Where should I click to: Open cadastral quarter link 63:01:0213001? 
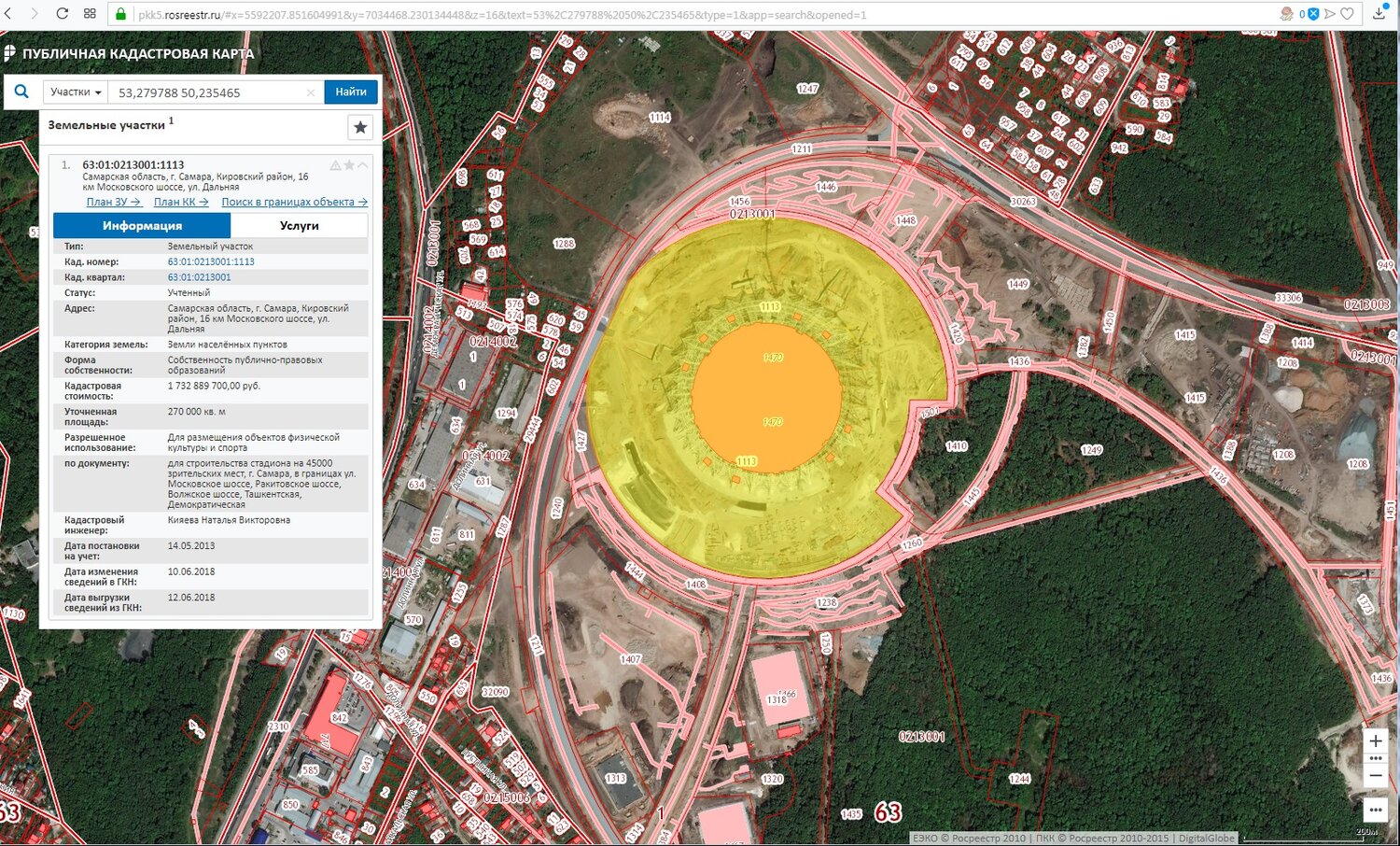pos(199,277)
